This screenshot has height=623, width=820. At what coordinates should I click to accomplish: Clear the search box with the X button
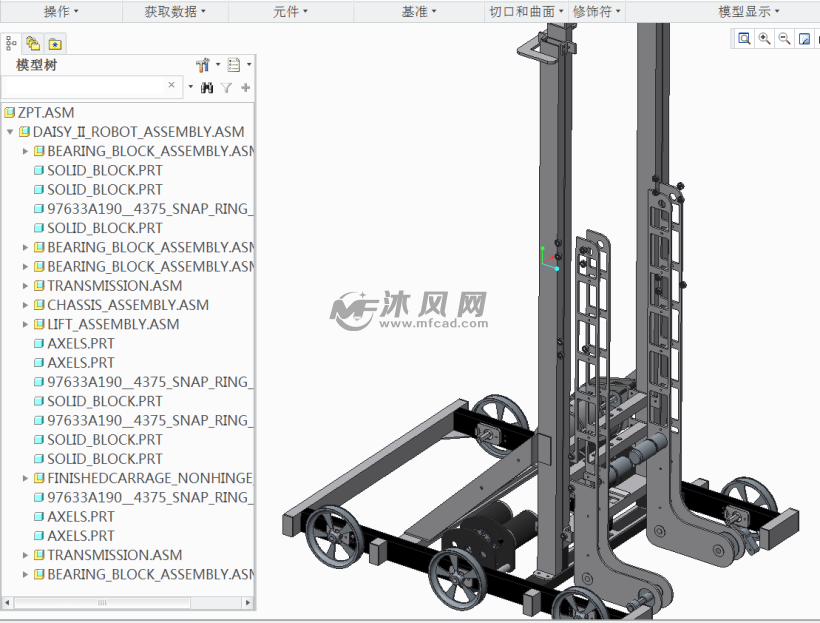(170, 86)
